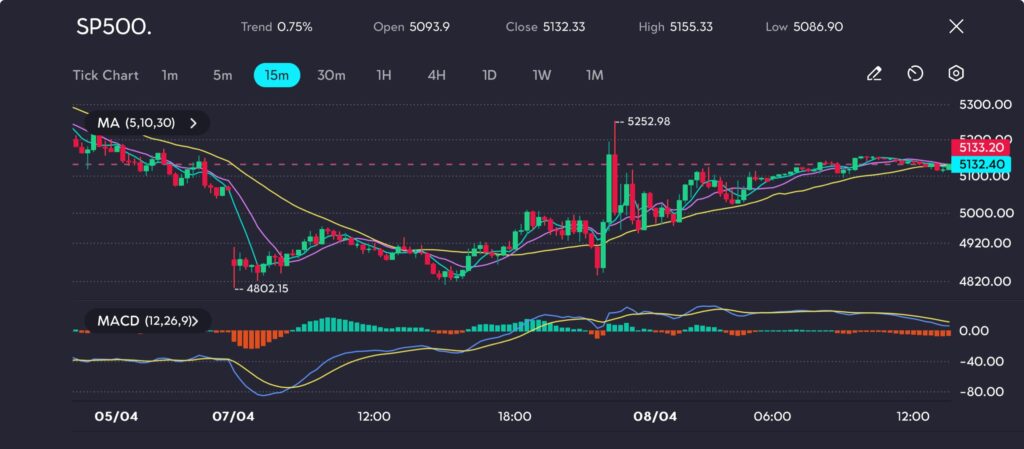This screenshot has width=1024, height=449.
Task: Select the 1D daily timeframe
Action: tap(489, 75)
